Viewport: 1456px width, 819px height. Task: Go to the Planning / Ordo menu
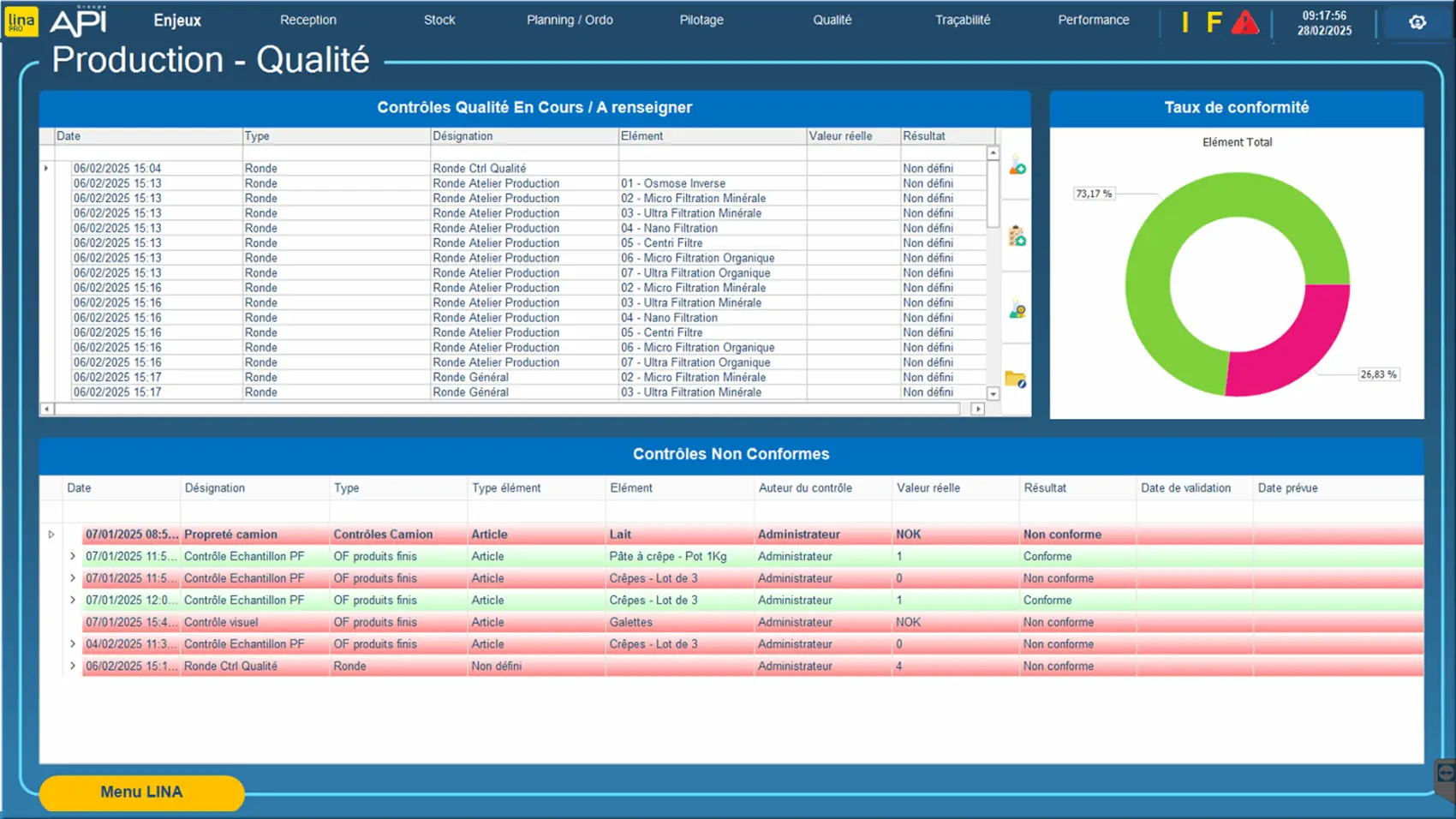click(570, 20)
